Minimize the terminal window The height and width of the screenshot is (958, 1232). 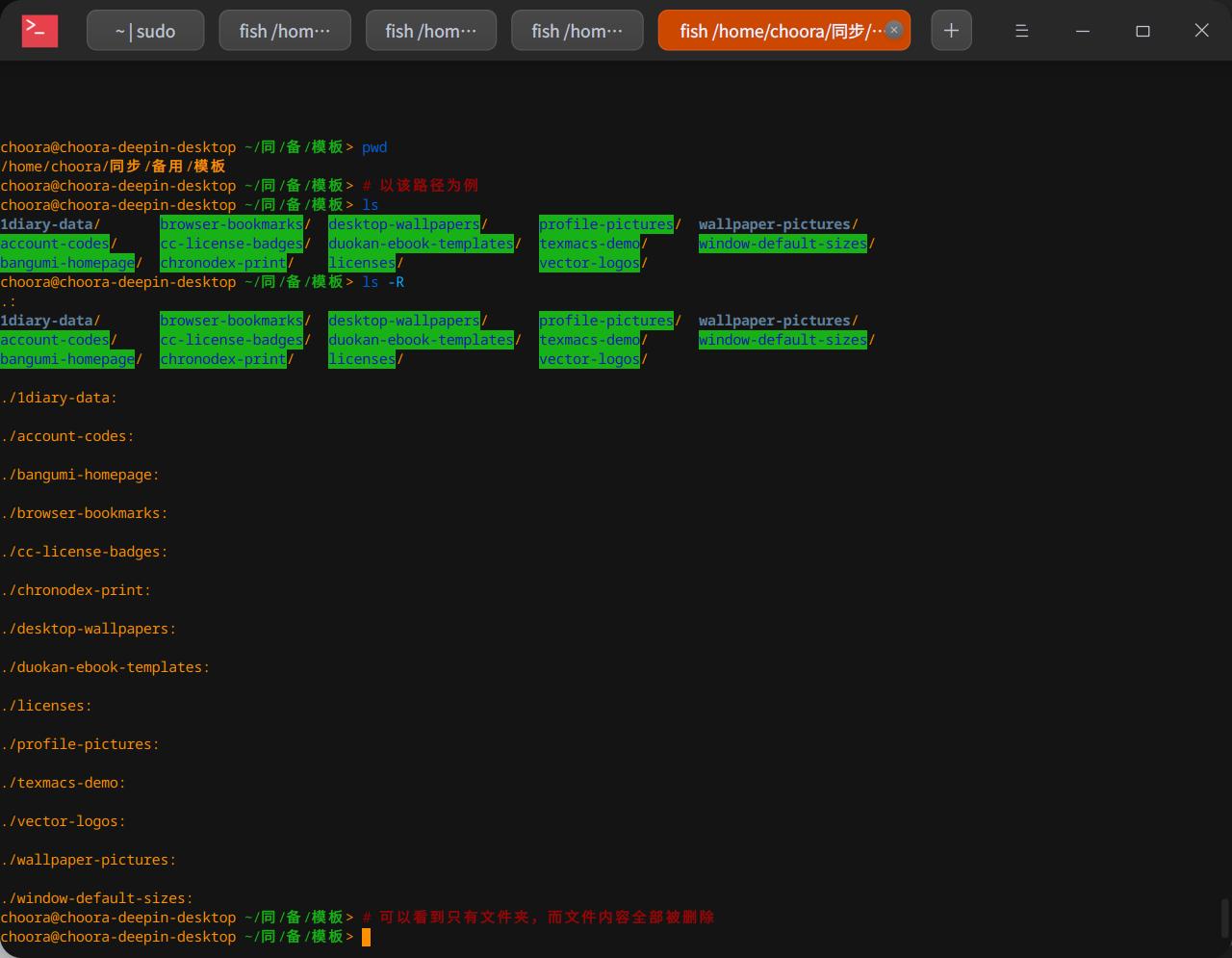(1082, 31)
